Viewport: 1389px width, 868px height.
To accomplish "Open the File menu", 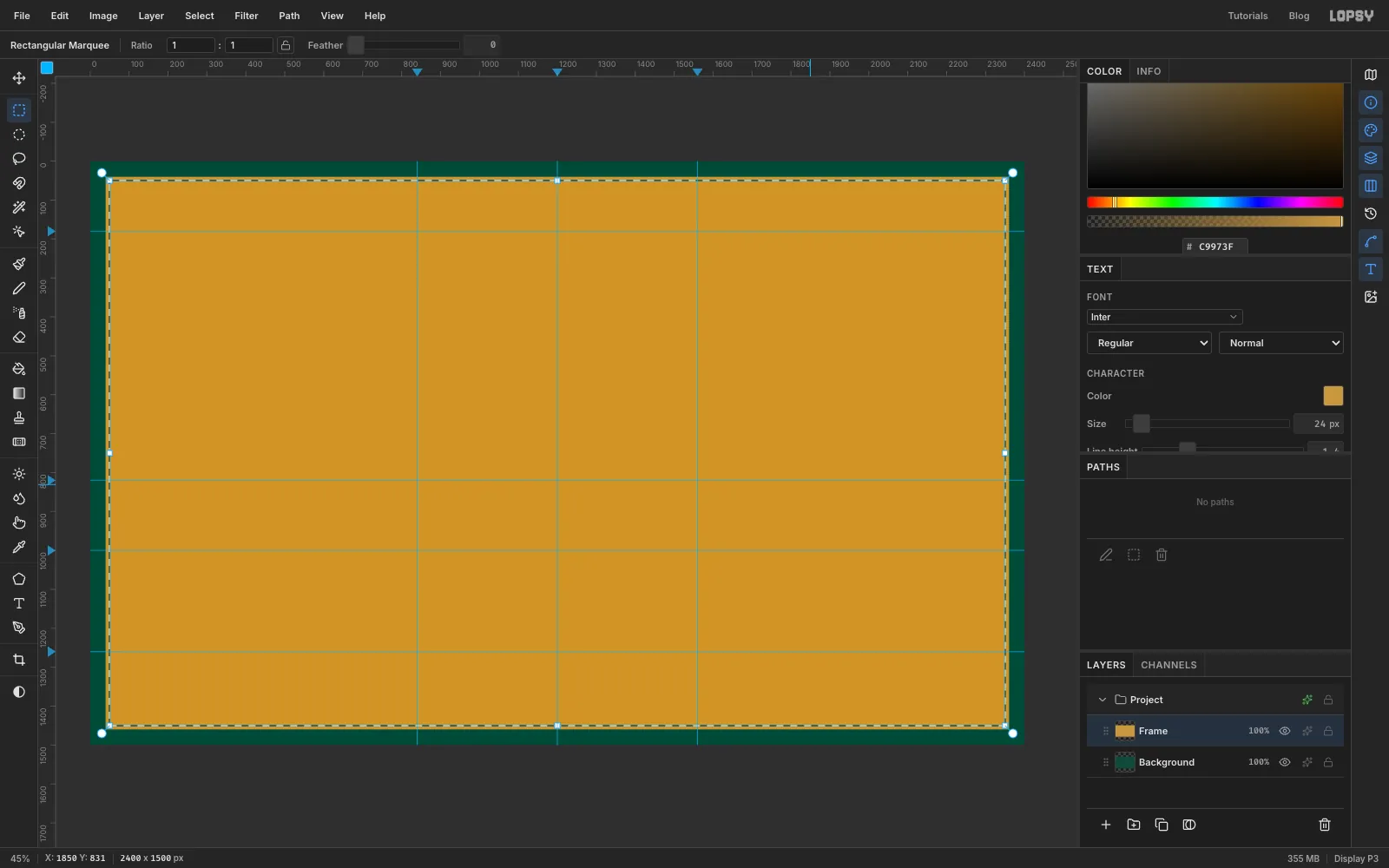I will pyautogui.click(x=22, y=16).
